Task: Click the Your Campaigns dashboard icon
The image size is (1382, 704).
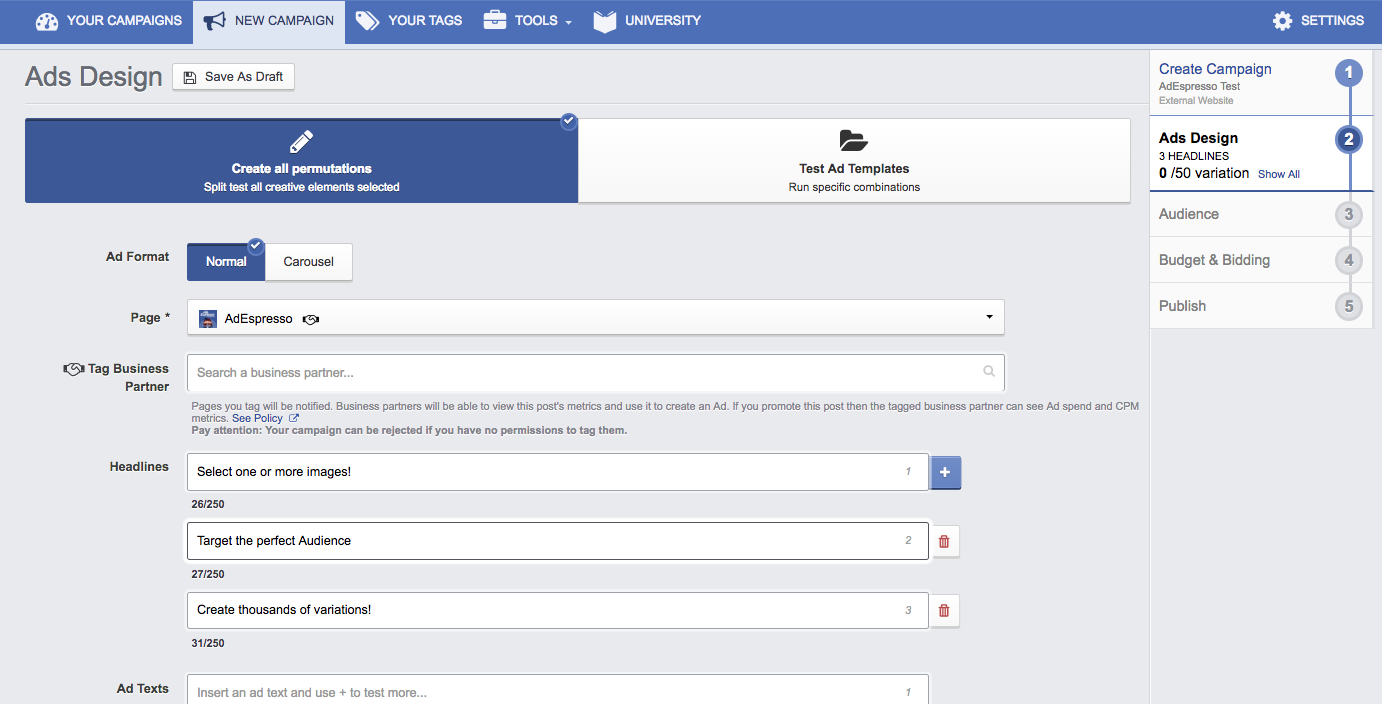Action: [x=47, y=20]
